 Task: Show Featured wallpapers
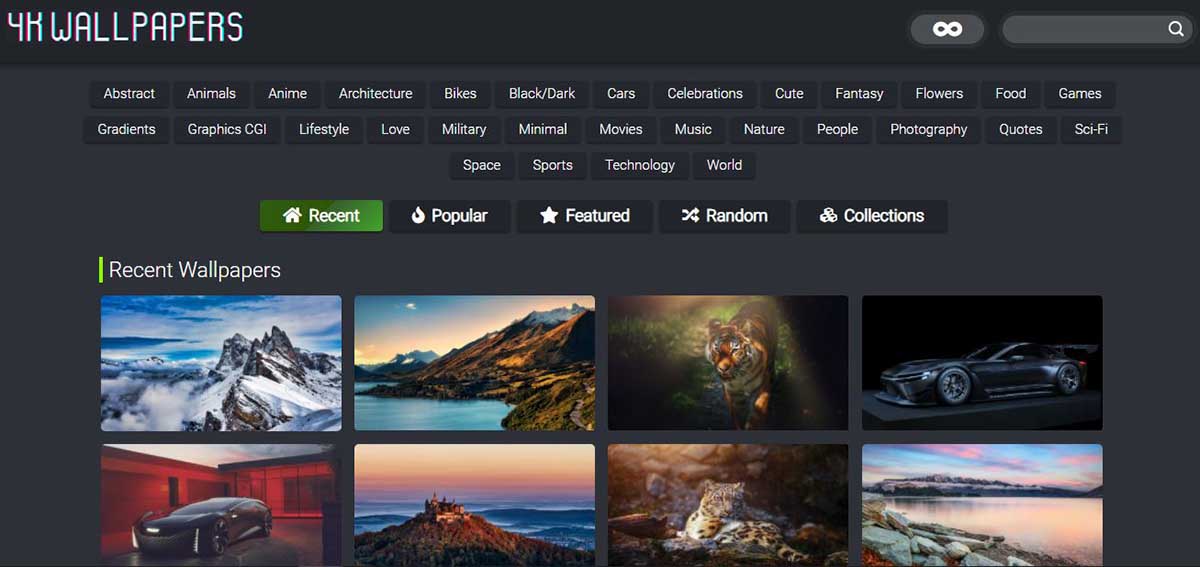point(585,216)
